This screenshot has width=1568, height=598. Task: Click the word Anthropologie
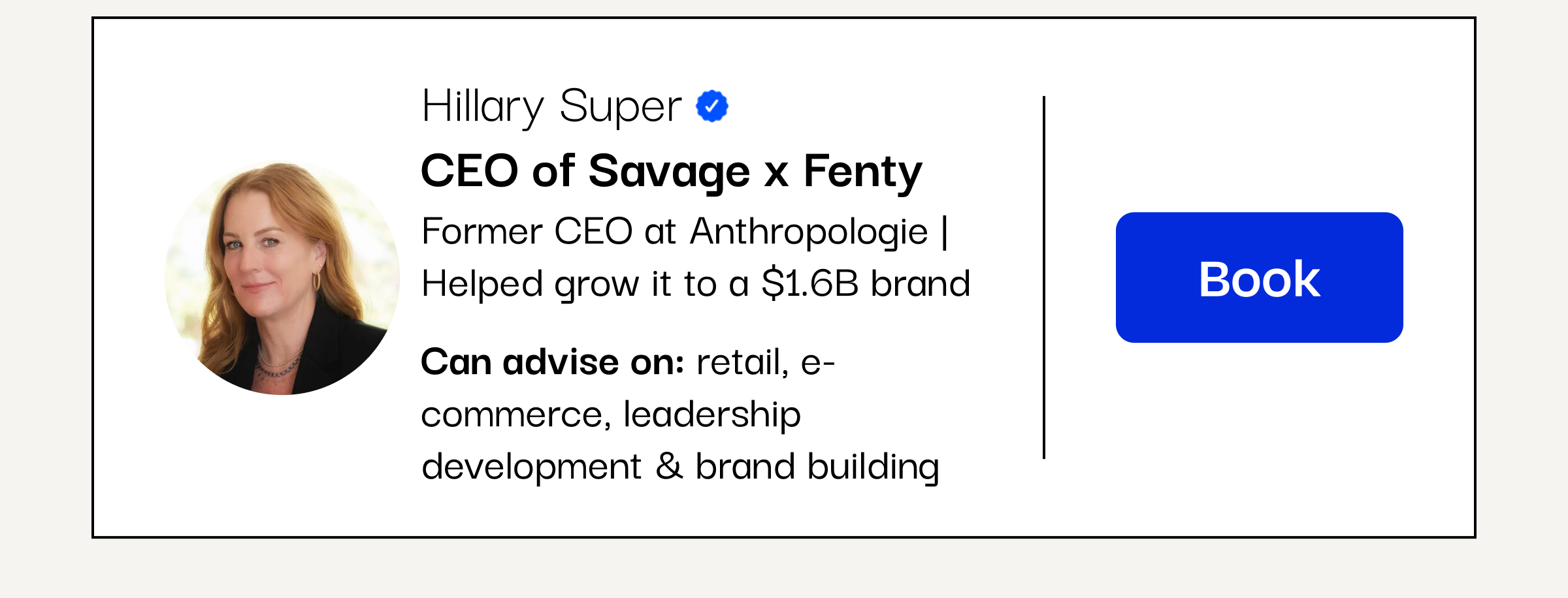click(809, 232)
